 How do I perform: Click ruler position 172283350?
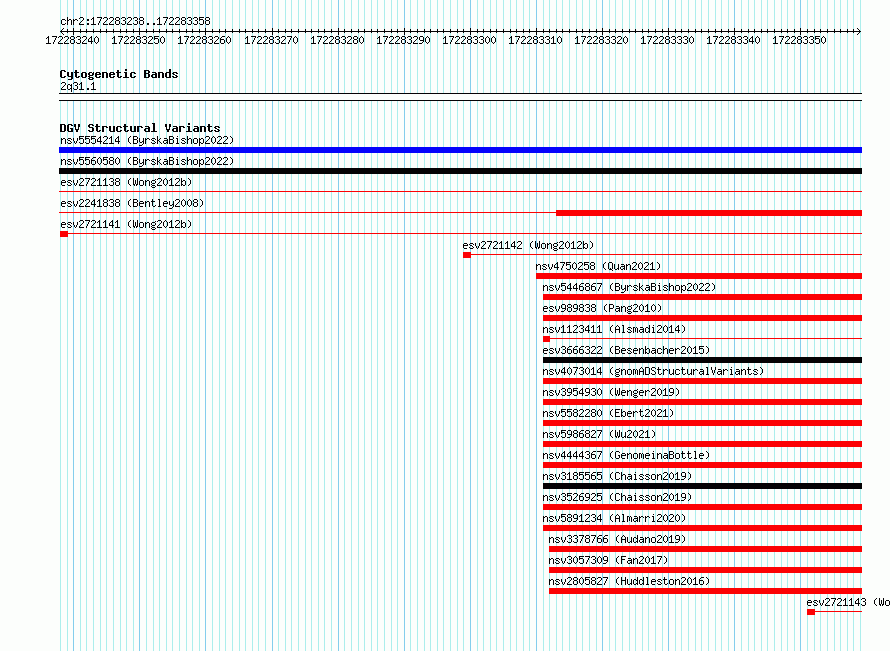tap(799, 40)
